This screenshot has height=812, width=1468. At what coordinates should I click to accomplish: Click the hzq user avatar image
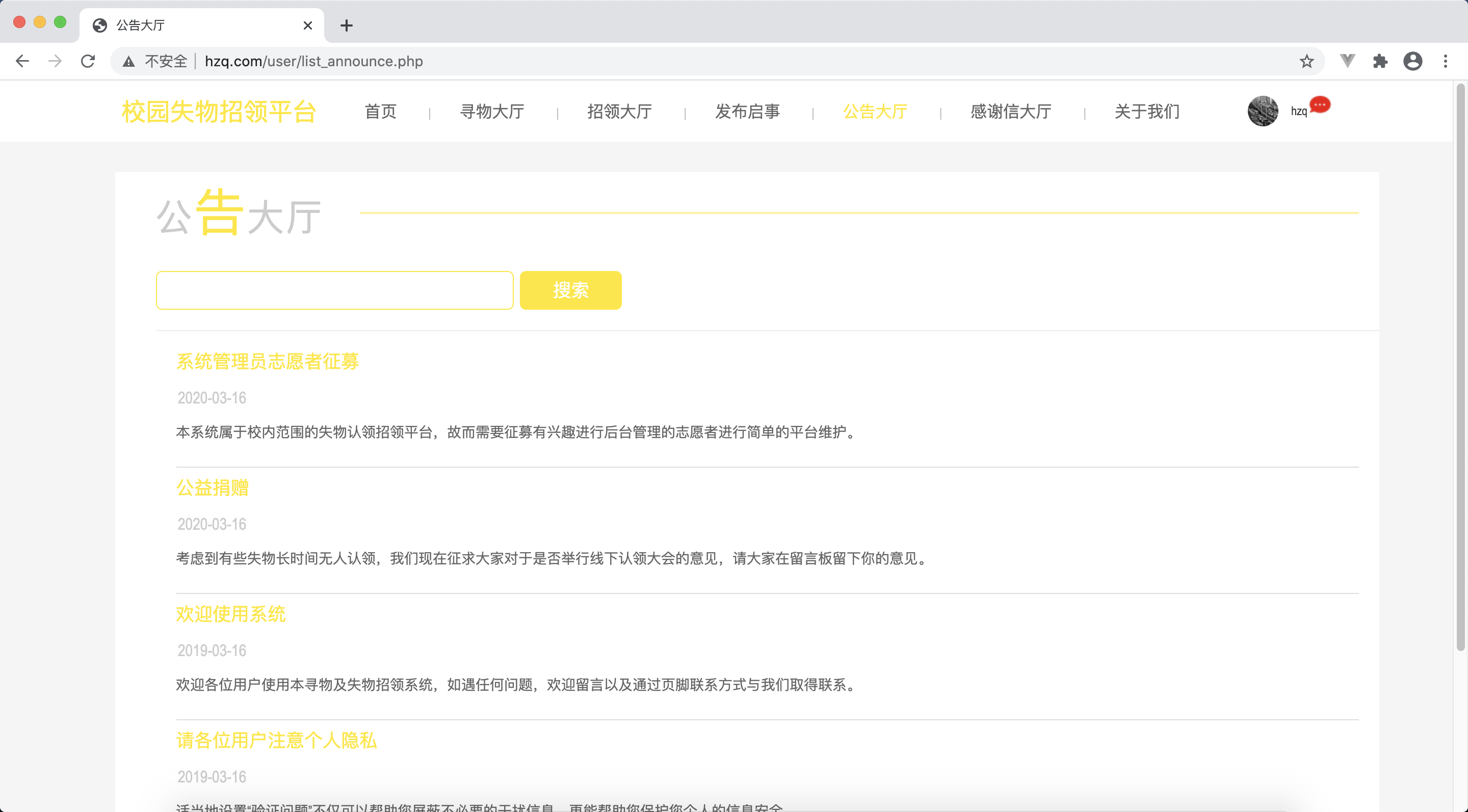click(x=1263, y=111)
